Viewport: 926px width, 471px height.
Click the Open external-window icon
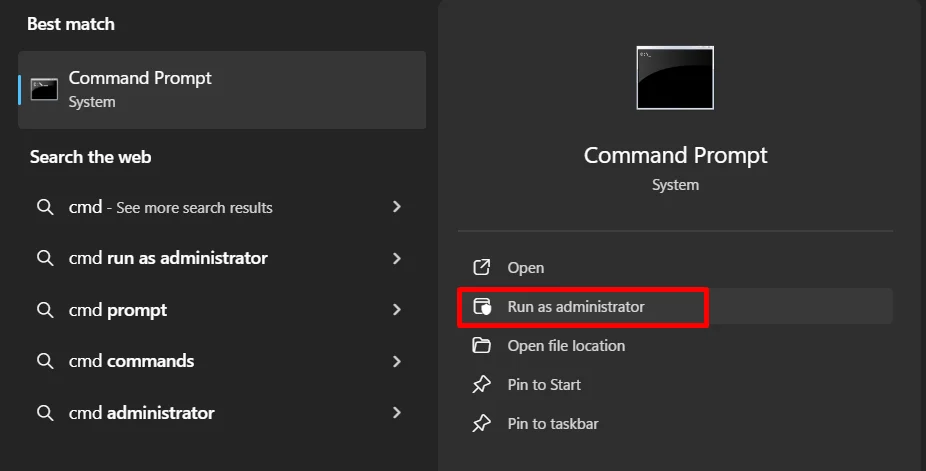point(481,267)
